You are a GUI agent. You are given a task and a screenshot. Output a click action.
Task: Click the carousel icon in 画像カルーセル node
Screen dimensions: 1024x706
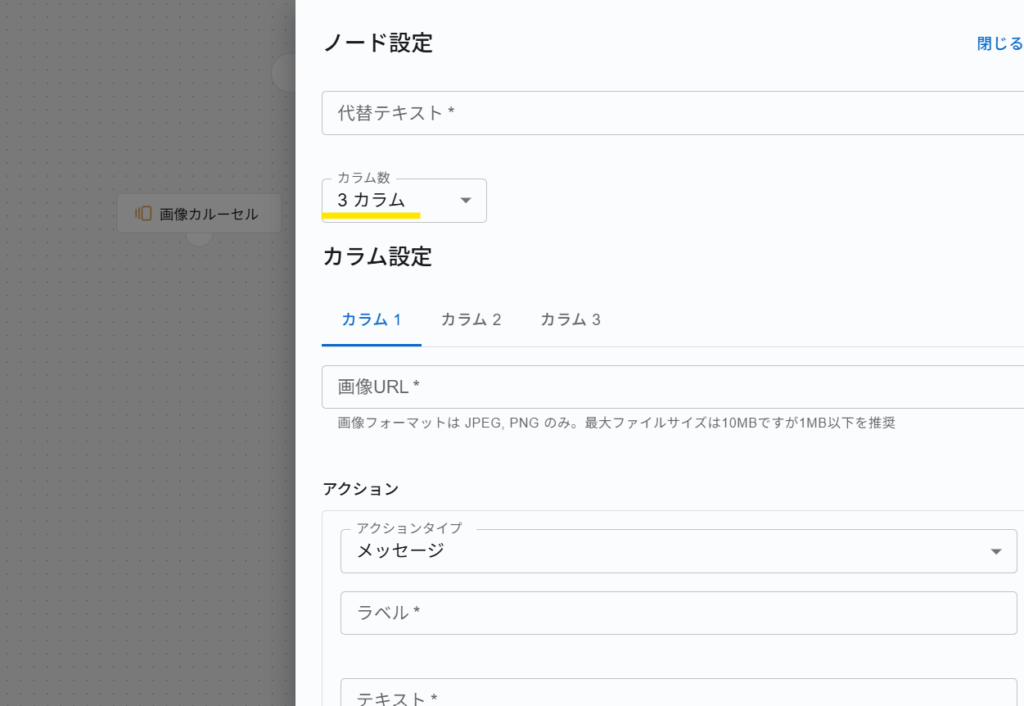(143, 213)
